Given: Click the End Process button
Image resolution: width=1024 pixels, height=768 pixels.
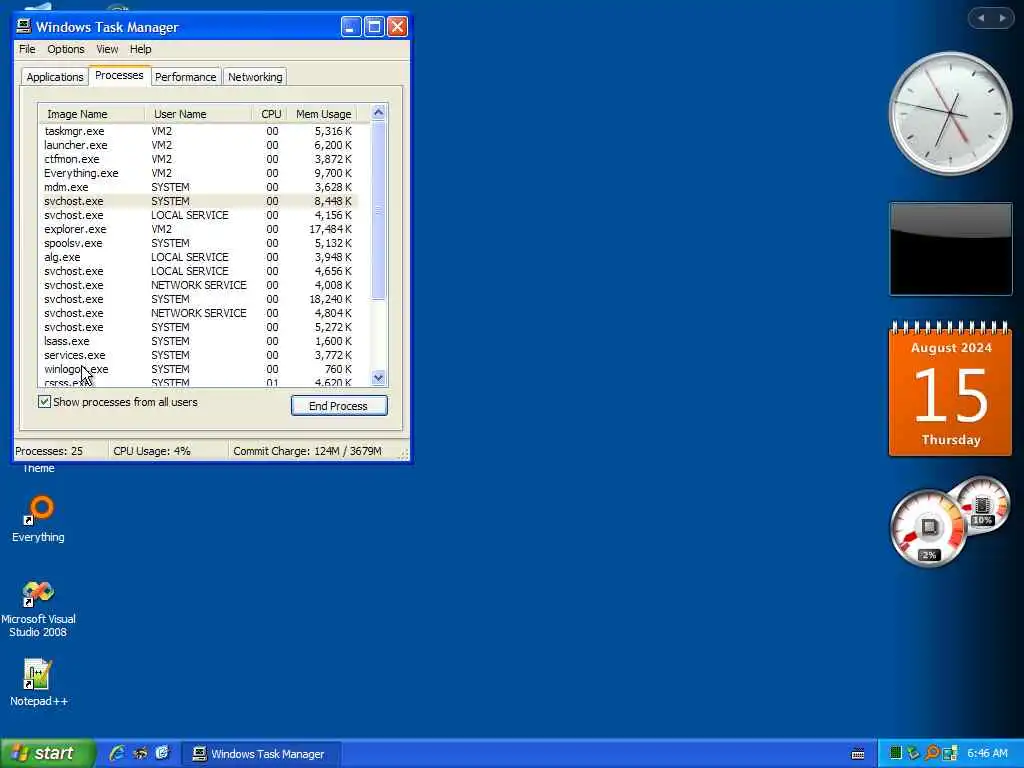Looking at the screenshot, I should pos(339,406).
